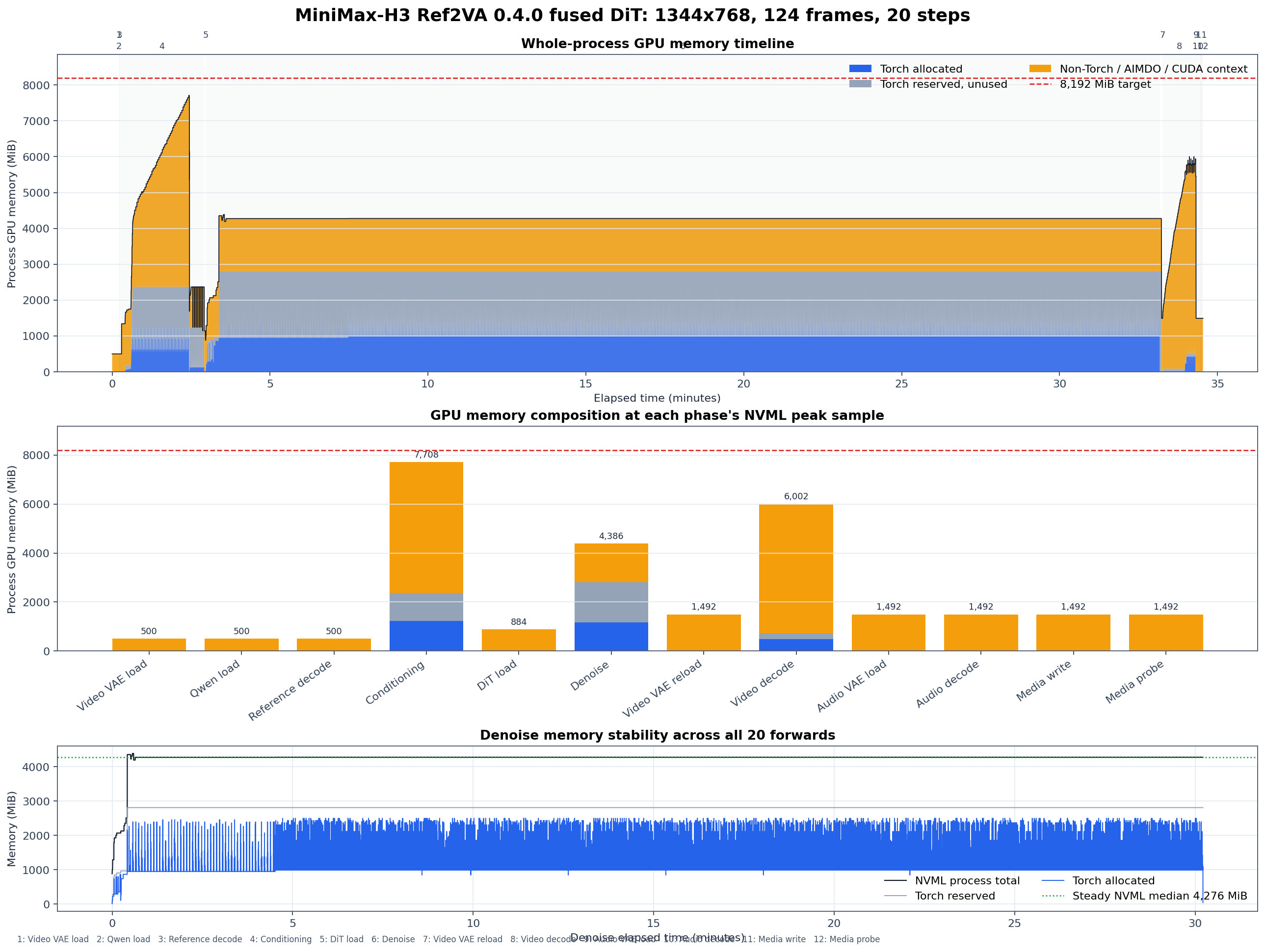This screenshot has width=1265, height=952.
Task: Click the footer key "1: Video VAE load"
Action: click(53, 939)
